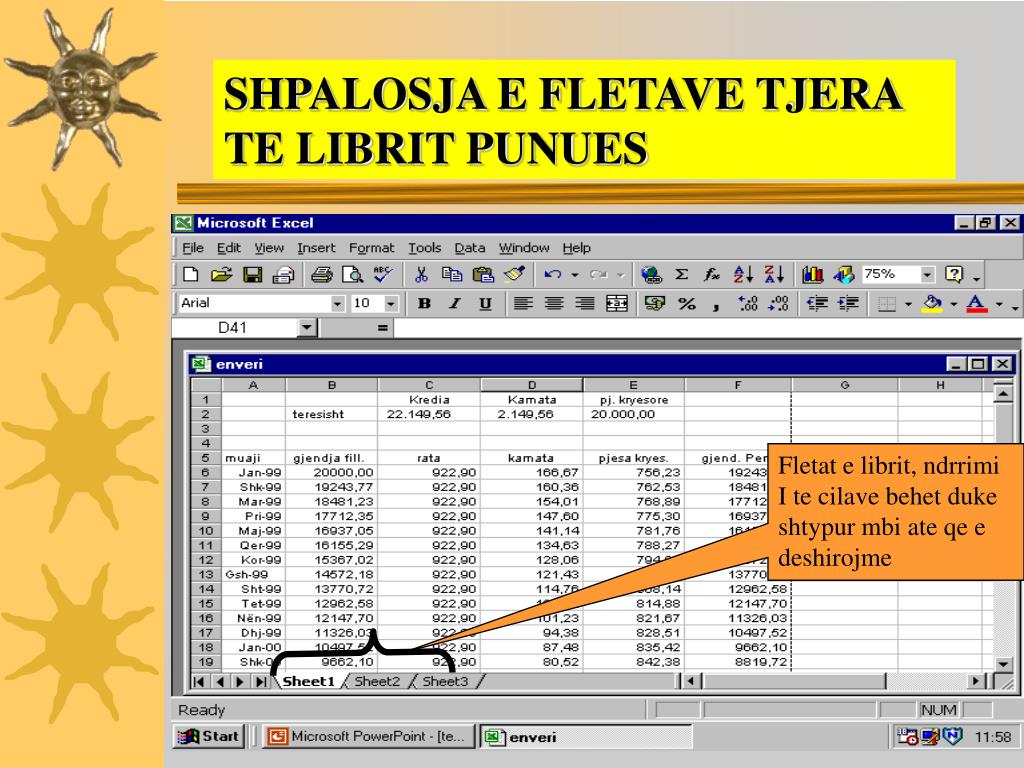Sort descending Z to A
Viewport: 1024px width, 768px height.
[774, 274]
